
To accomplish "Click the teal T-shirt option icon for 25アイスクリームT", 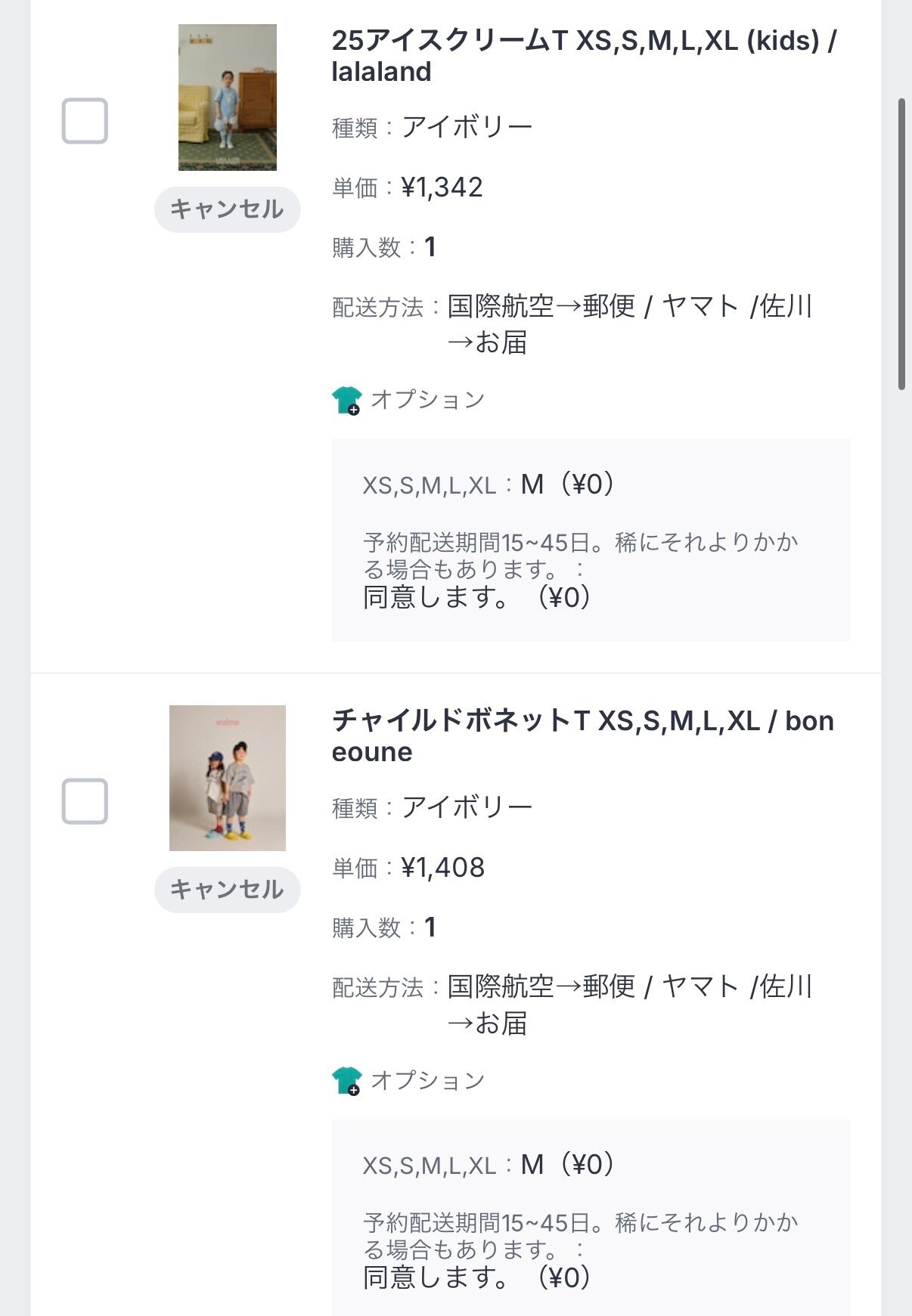I will (x=347, y=400).
